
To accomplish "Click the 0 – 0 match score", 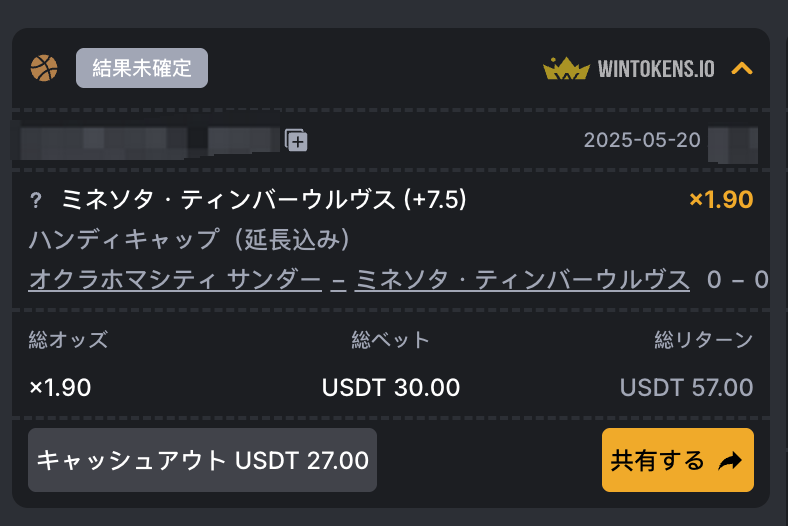I will pos(737,279).
